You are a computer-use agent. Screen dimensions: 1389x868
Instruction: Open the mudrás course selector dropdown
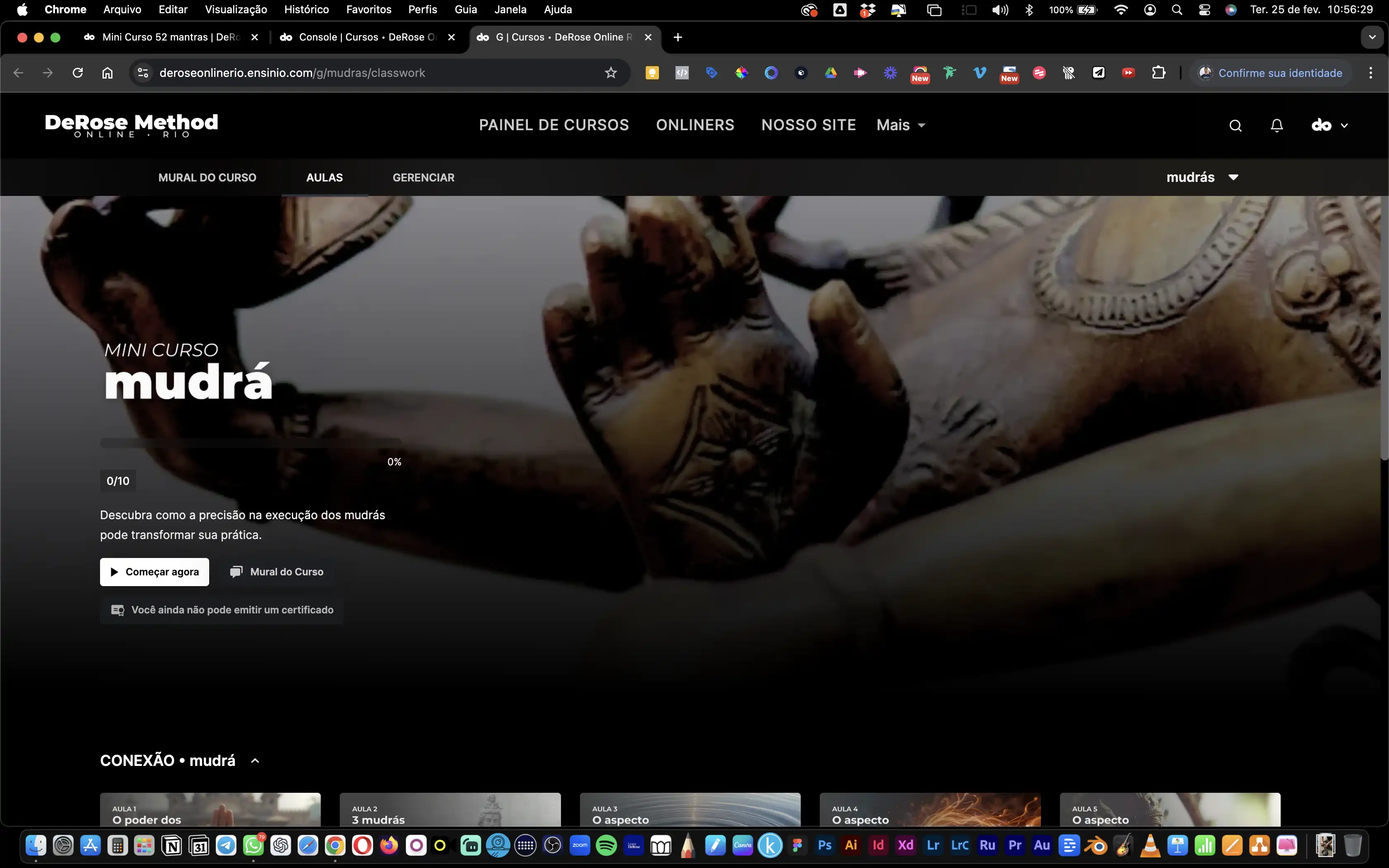[x=1202, y=177]
